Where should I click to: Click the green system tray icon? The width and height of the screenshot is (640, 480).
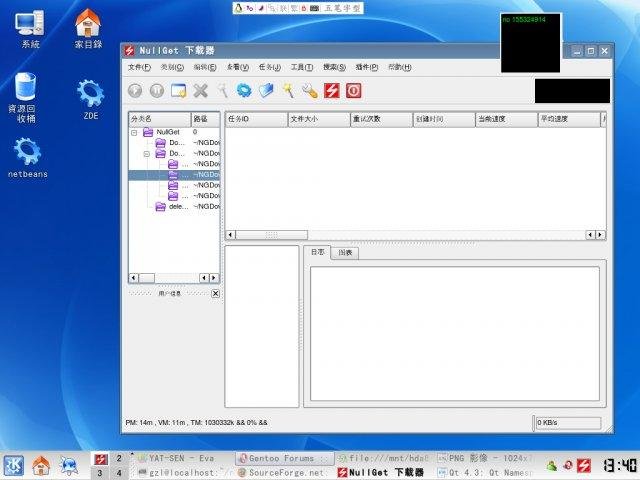[552, 466]
